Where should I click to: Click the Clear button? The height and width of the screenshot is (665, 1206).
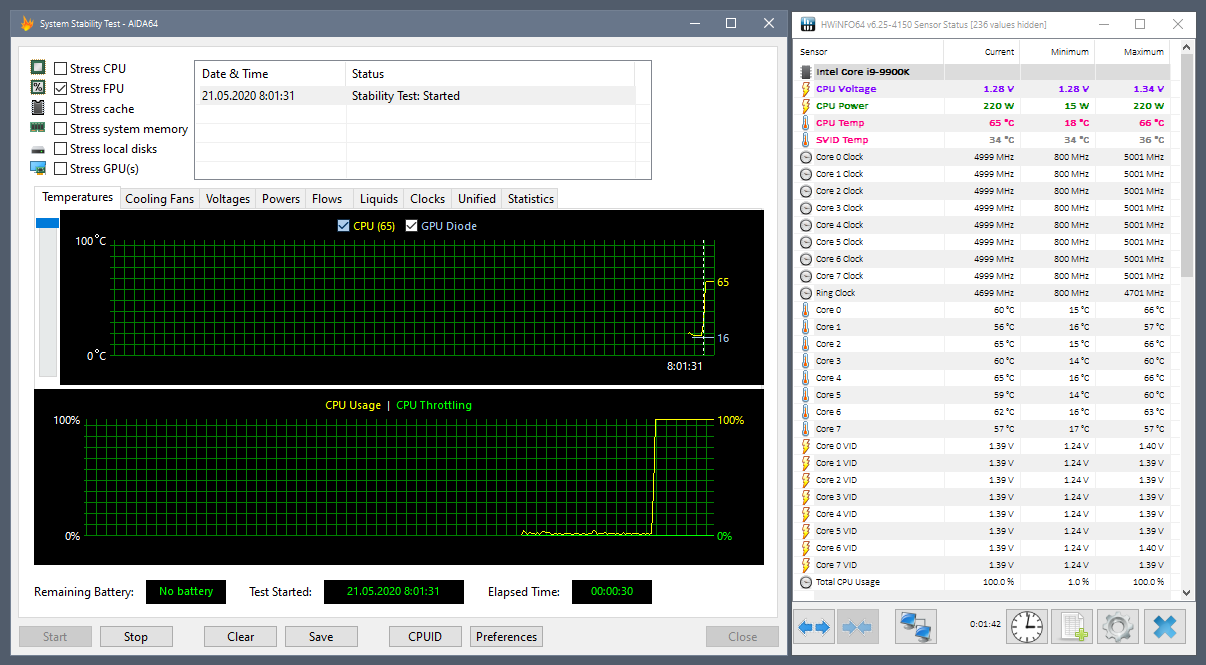241,637
